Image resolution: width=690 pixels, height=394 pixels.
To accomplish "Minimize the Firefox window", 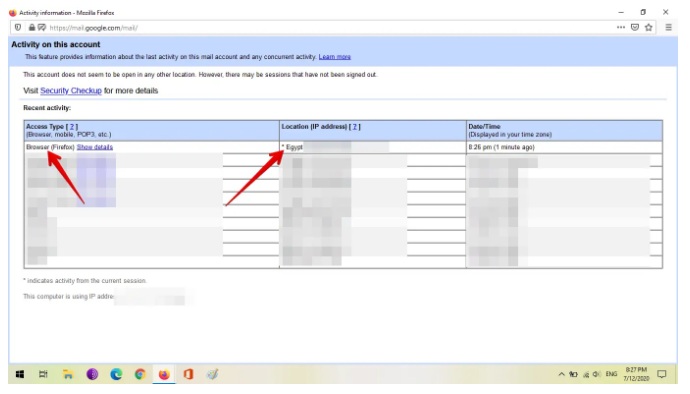I will 621,12.
